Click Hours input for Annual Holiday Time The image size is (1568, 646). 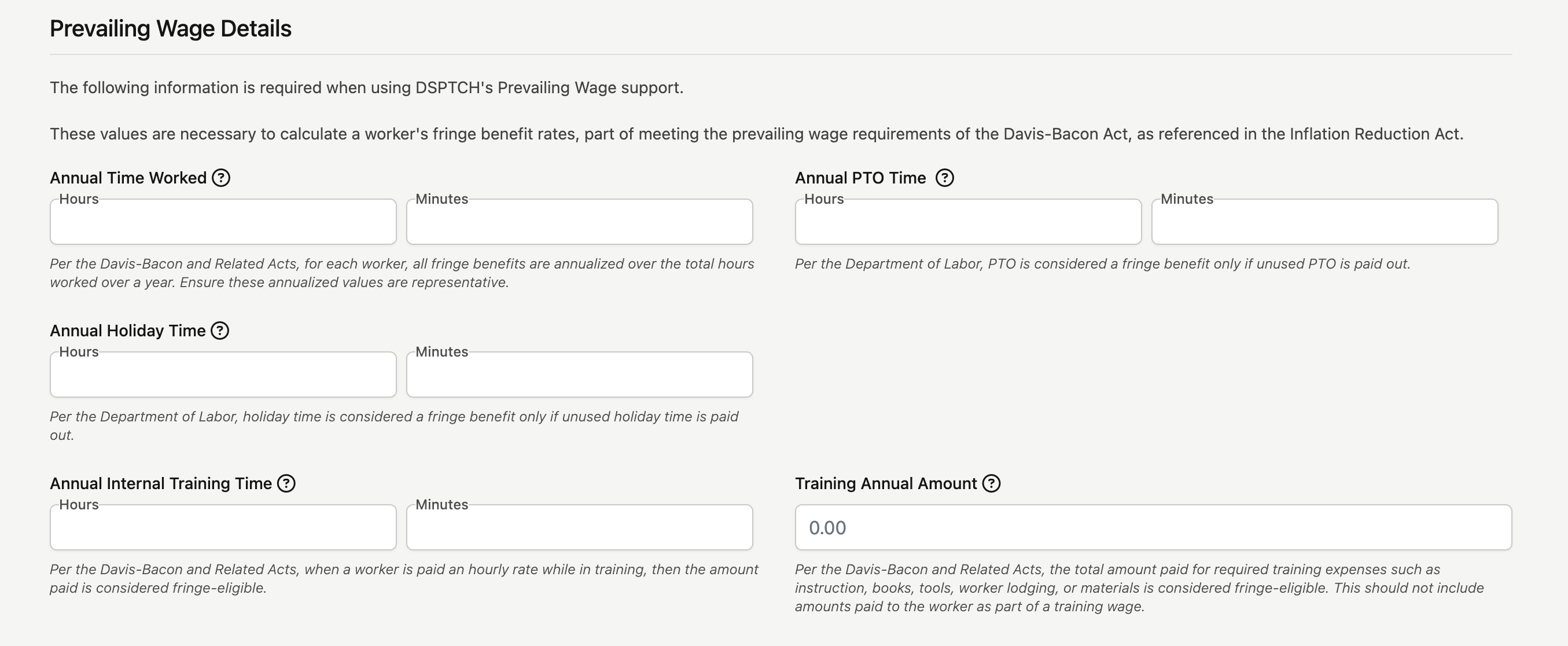(223, 375)
